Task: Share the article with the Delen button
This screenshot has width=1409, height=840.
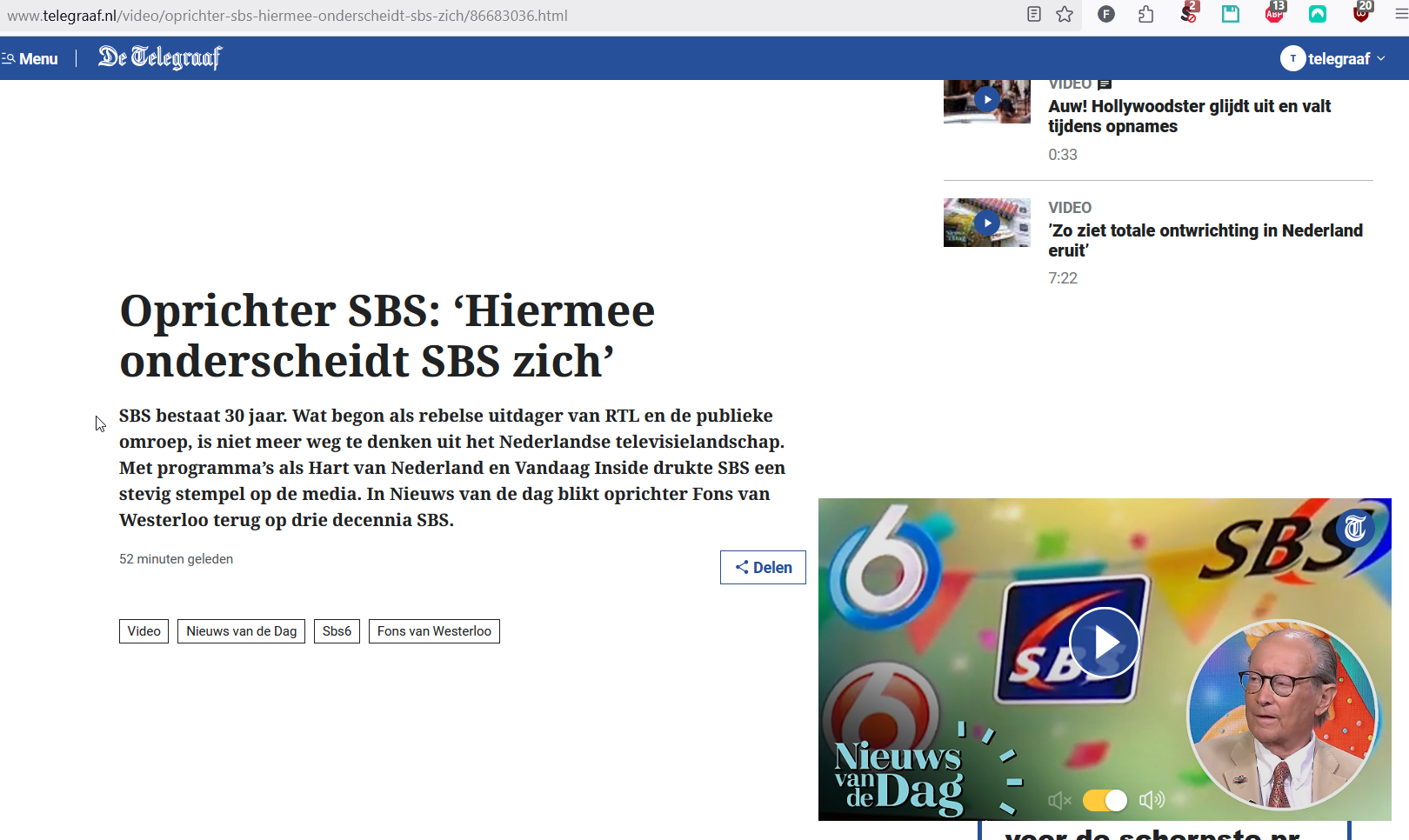Action: click(763, 567)
